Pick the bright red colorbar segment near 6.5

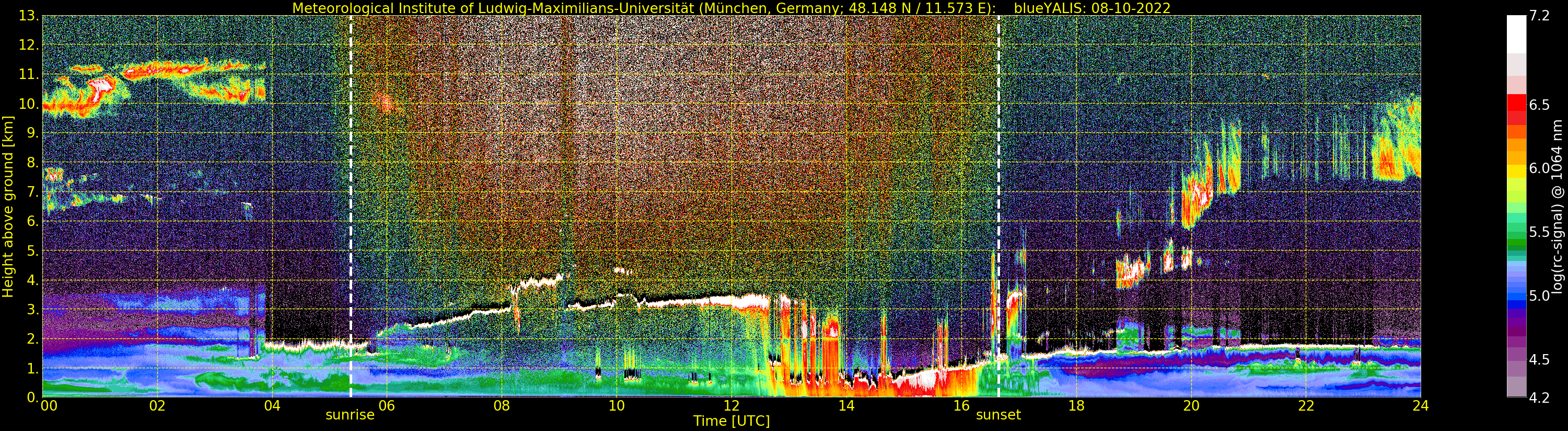1516,104
